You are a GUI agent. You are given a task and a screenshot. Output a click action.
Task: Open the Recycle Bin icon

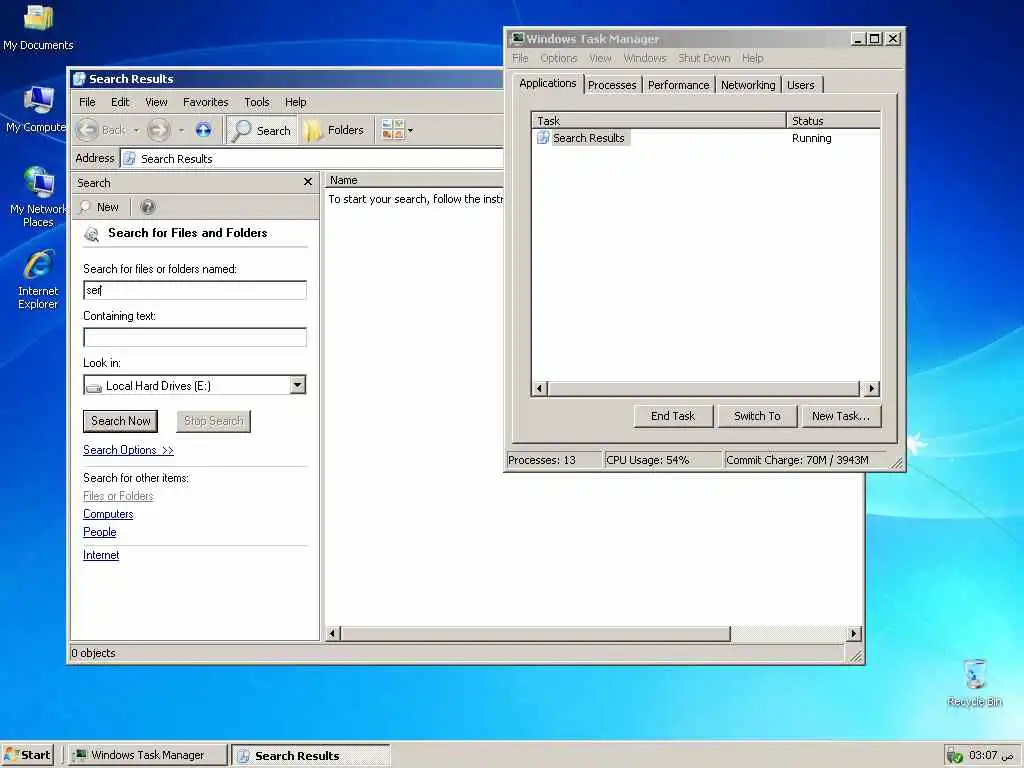(x=974, y=682)
